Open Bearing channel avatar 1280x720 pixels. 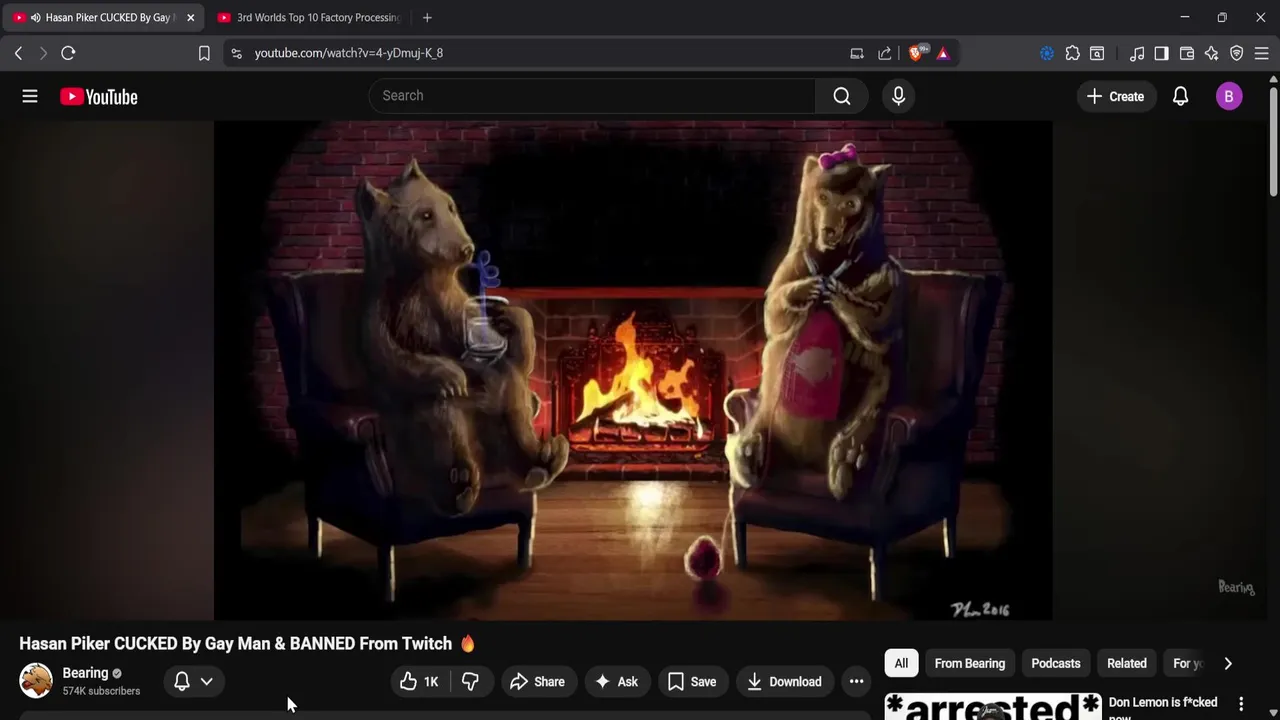[36, 681]
